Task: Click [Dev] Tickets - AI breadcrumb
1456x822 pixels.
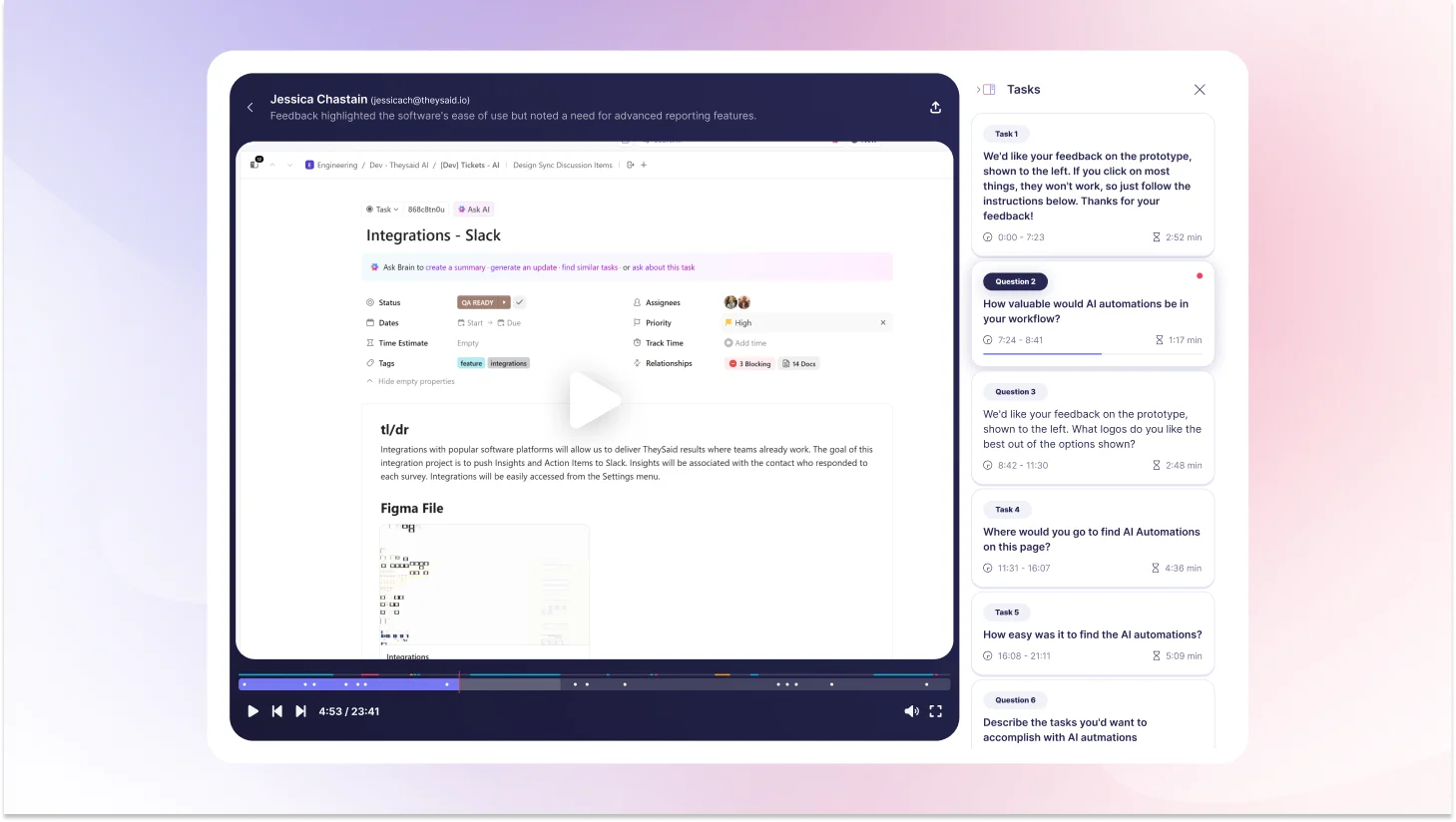Action: pos(470,166)
